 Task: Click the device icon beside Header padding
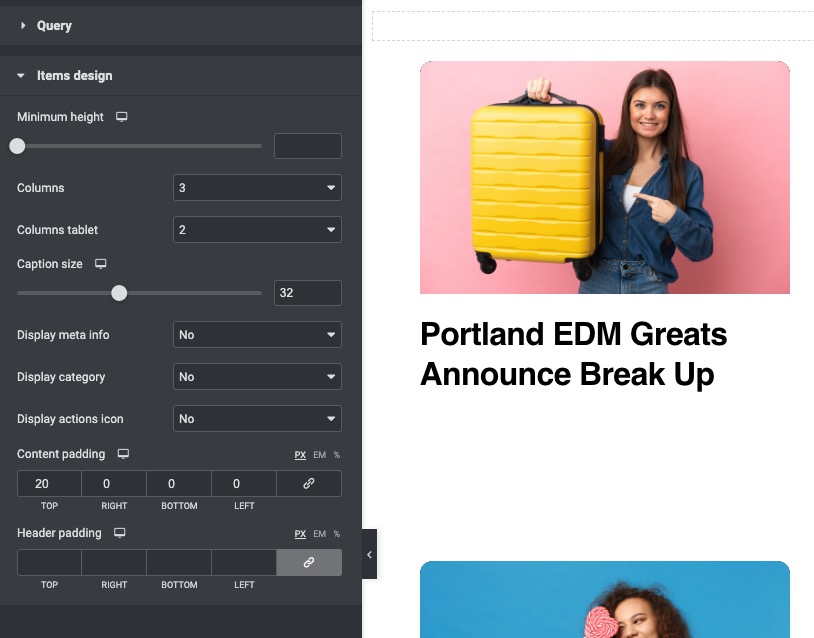119,533
